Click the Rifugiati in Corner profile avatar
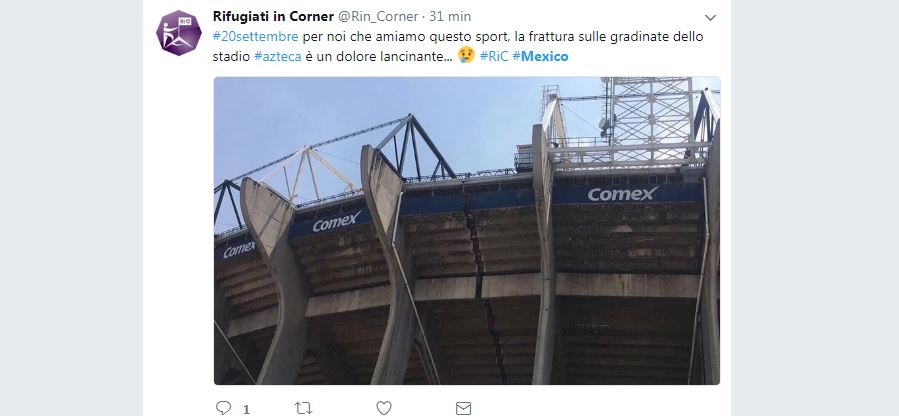 179,33
